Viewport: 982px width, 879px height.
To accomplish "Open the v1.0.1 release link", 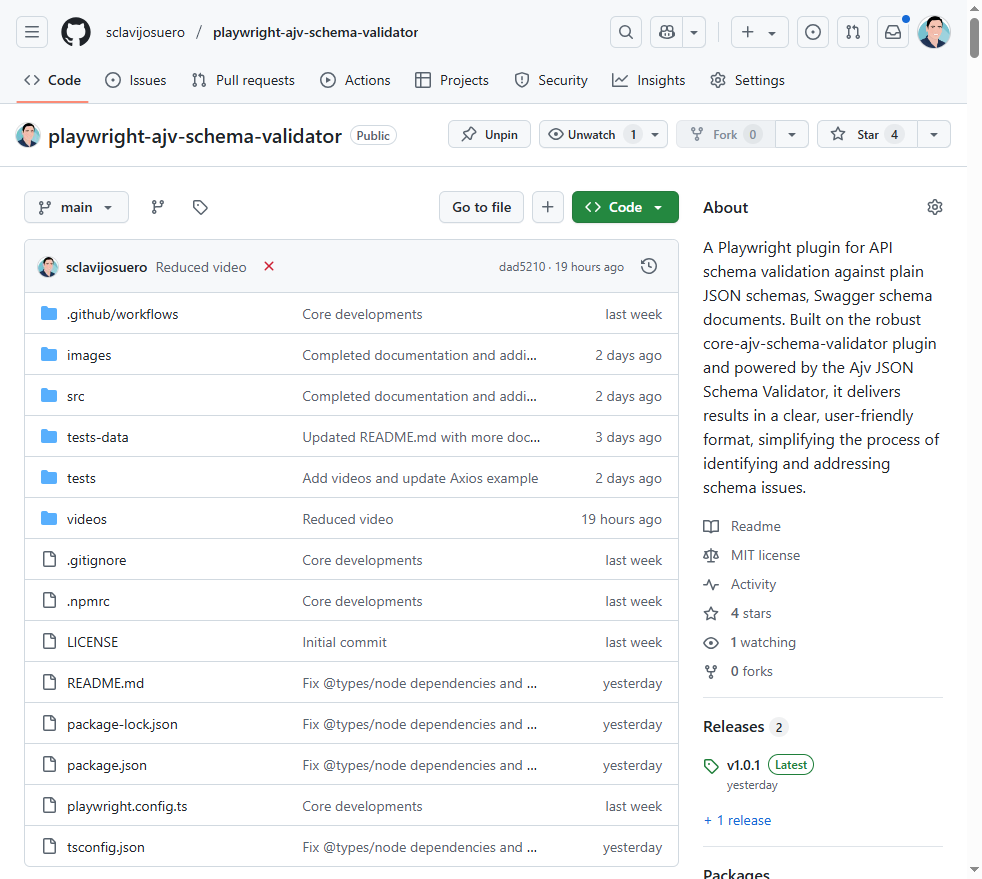I will pyautogui.click(x=743, y=765).
